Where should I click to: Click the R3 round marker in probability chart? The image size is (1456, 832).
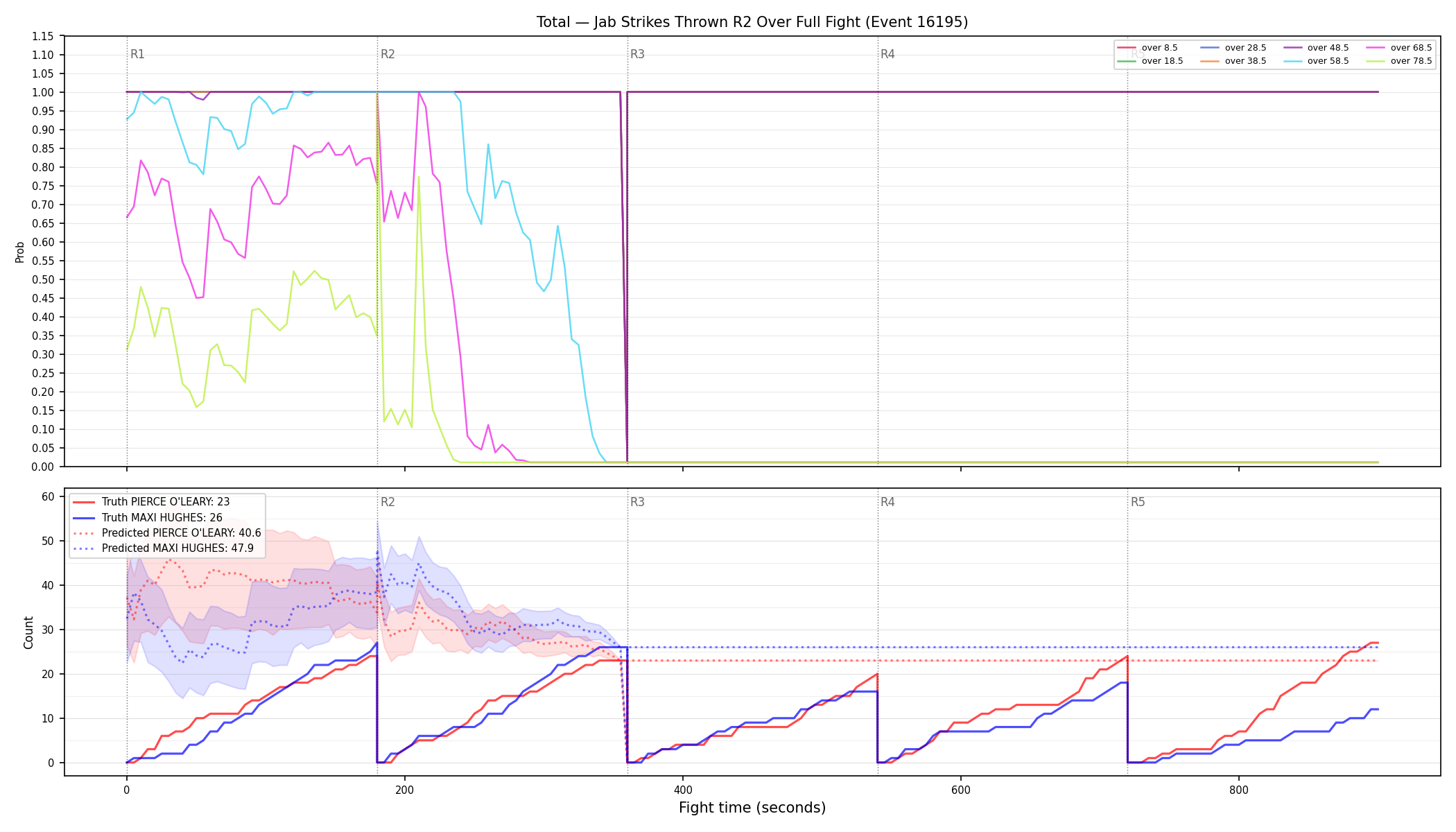coord(637,54)
